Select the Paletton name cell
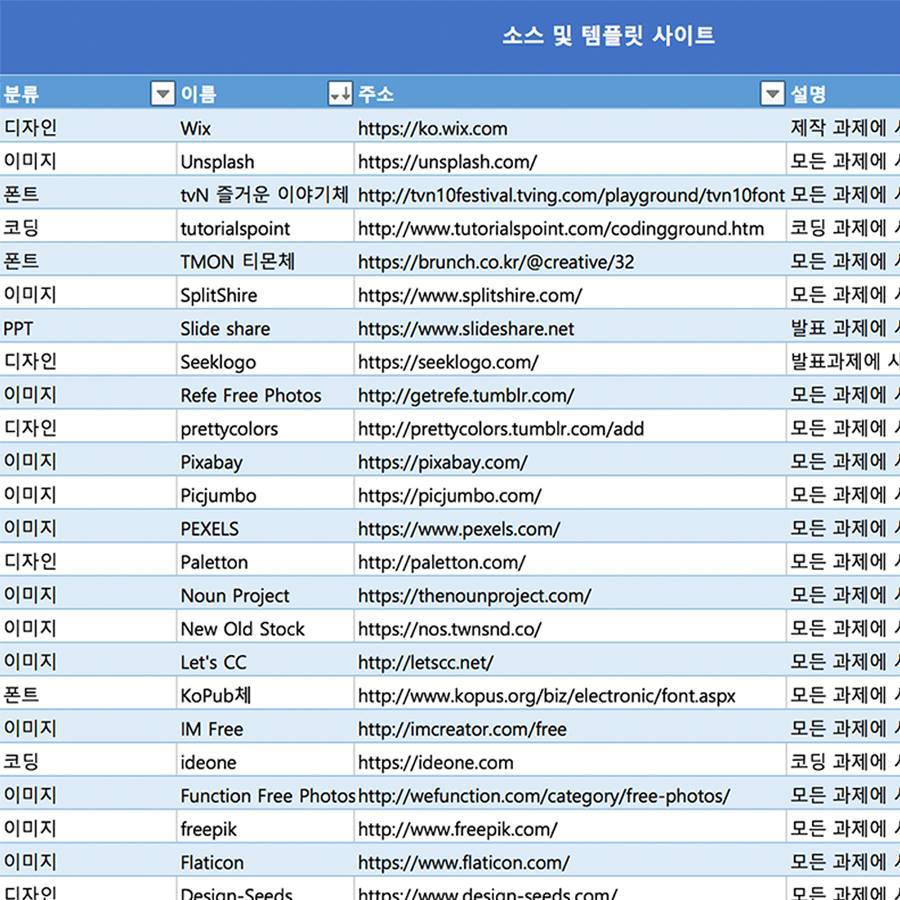This screenshot has height=900, width=900. (x=265, y=561)
